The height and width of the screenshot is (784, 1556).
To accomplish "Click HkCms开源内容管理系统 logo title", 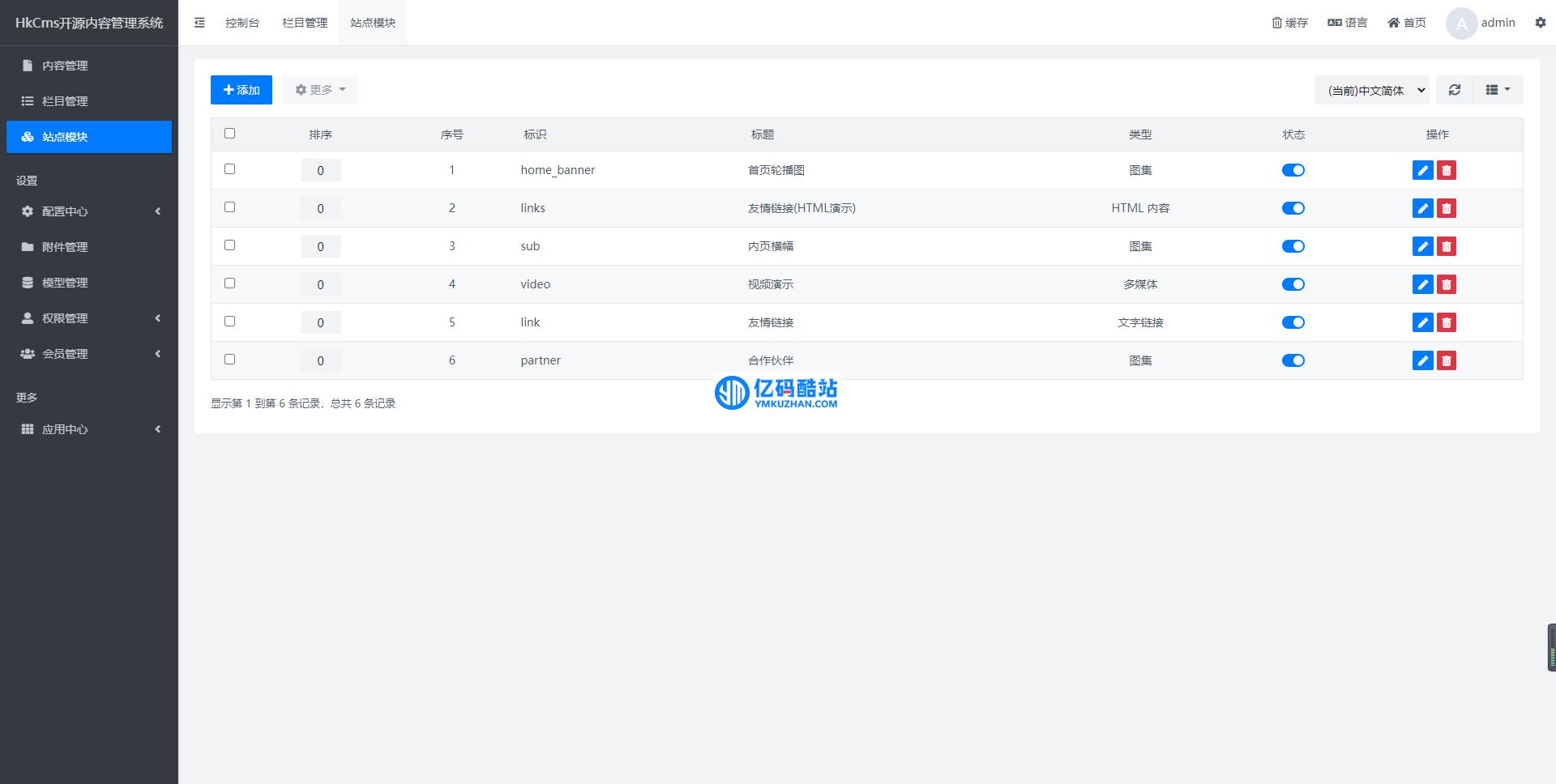I will pos(89,23).
